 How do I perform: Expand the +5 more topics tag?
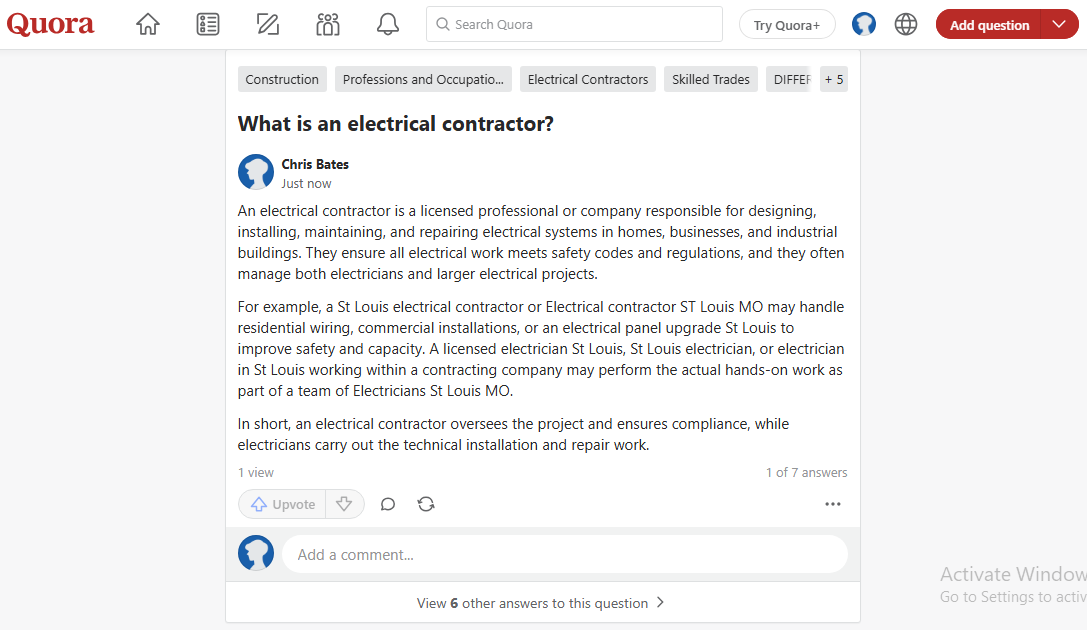(x=834, y=79)
